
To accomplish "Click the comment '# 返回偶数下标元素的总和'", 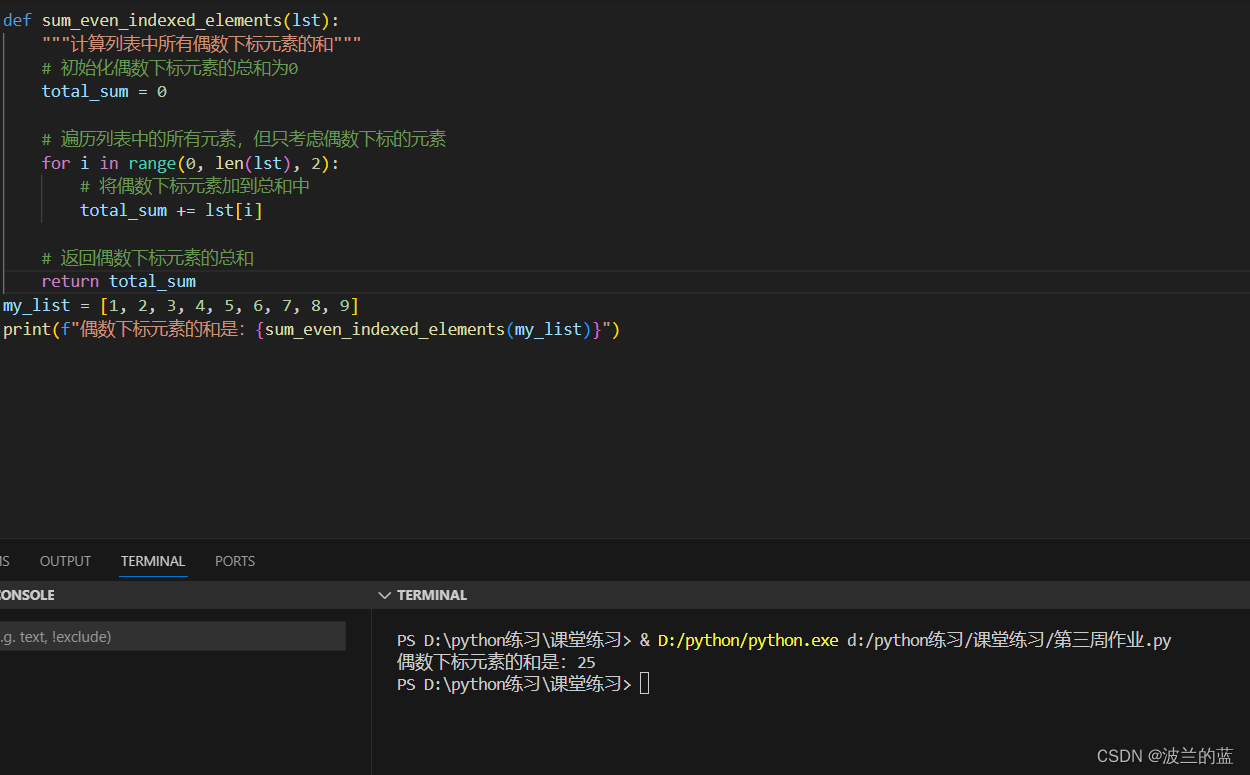I will (148, 258).
